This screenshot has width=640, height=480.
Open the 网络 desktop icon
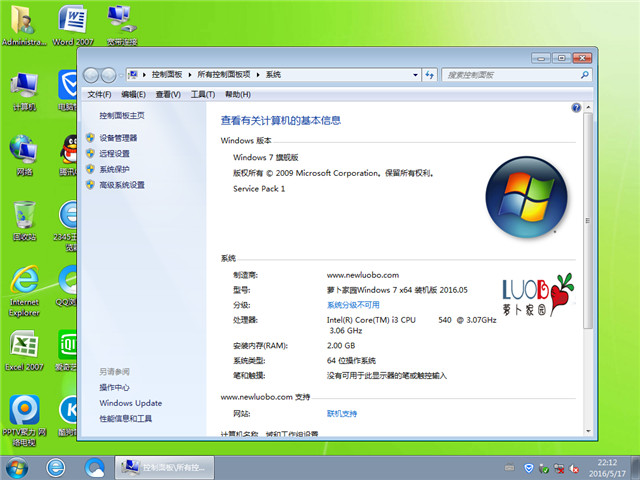pyautogui.click(x=24, y=155)
